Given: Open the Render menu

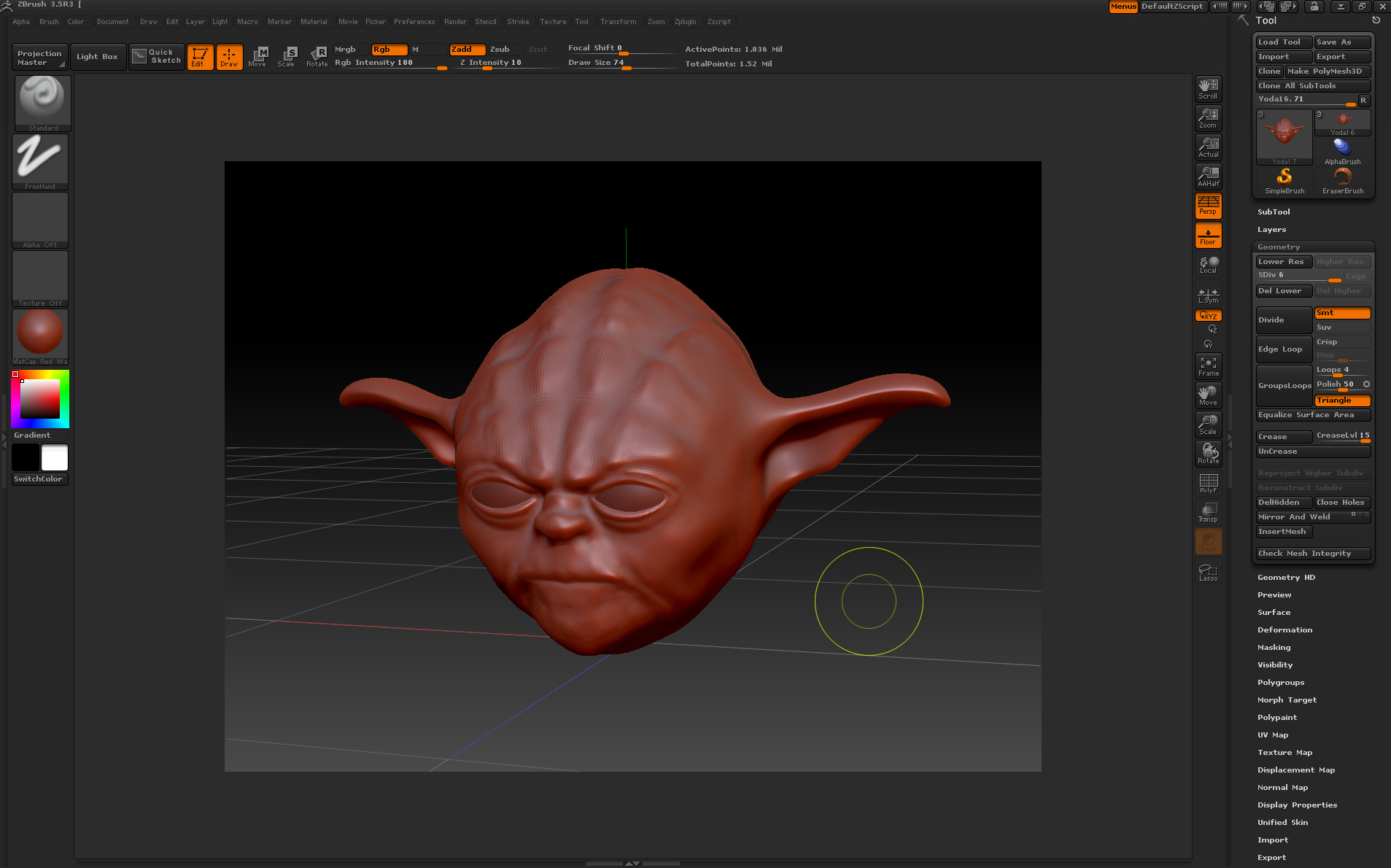Looking at the screenshot, I should pos(455,22).
